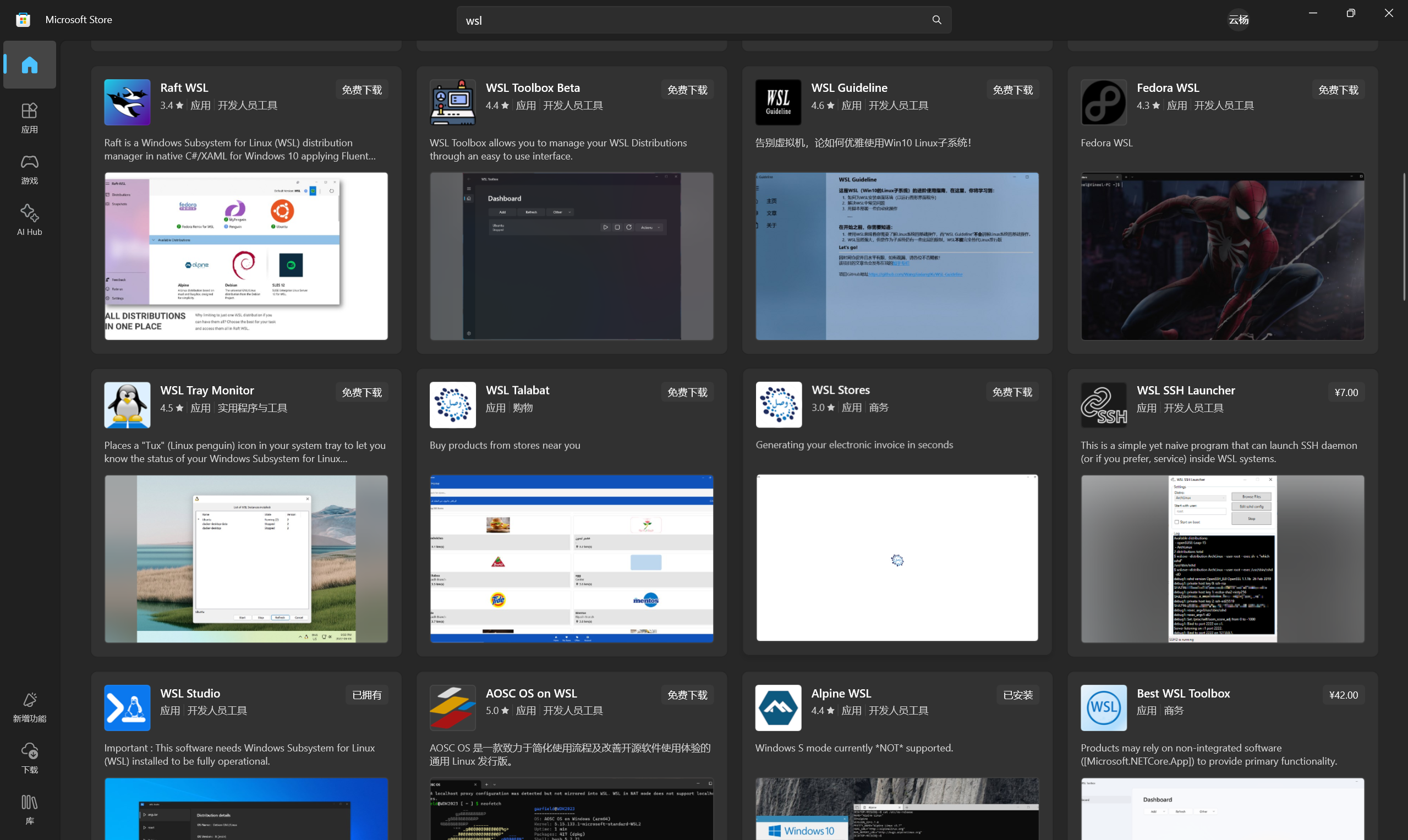
Task: Open the AOSC OS on WSL title
Action: coord(532,693)
